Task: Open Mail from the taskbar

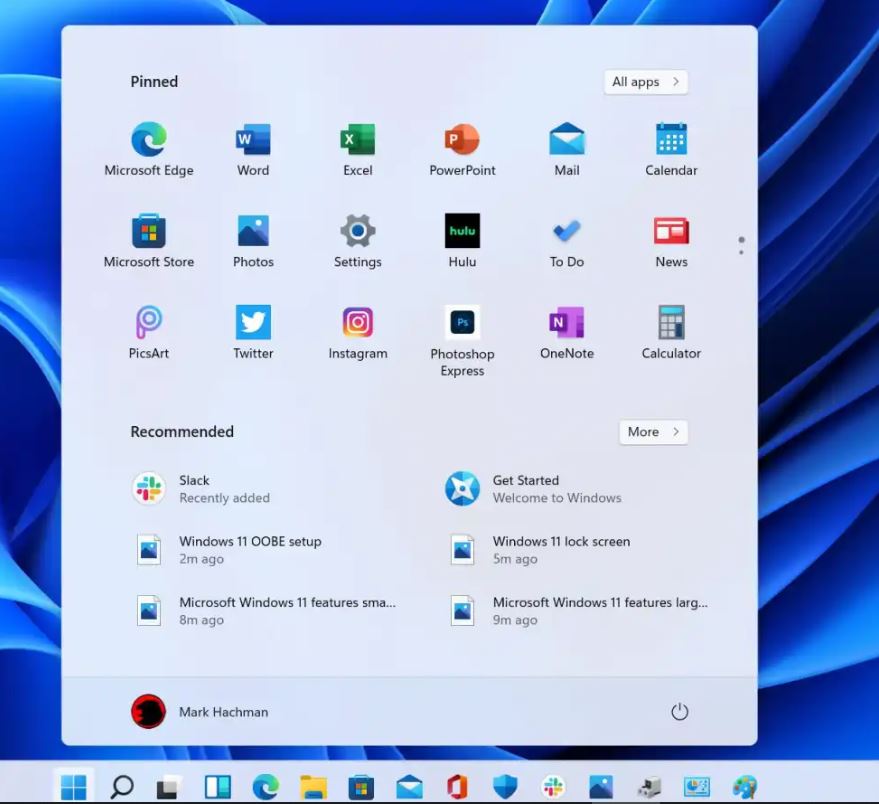Action: coord(409,787)
